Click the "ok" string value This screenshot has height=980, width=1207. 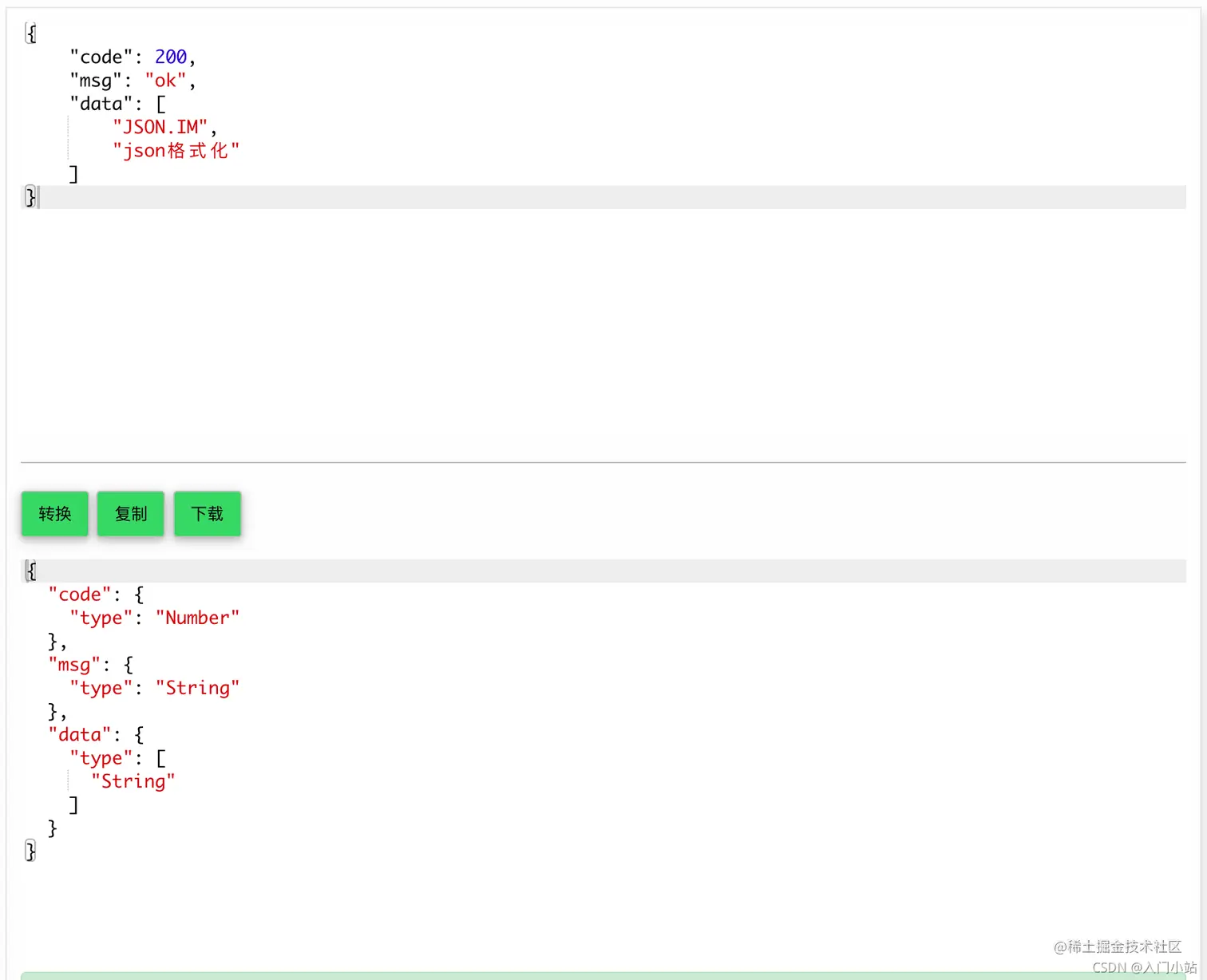(165, 81)
